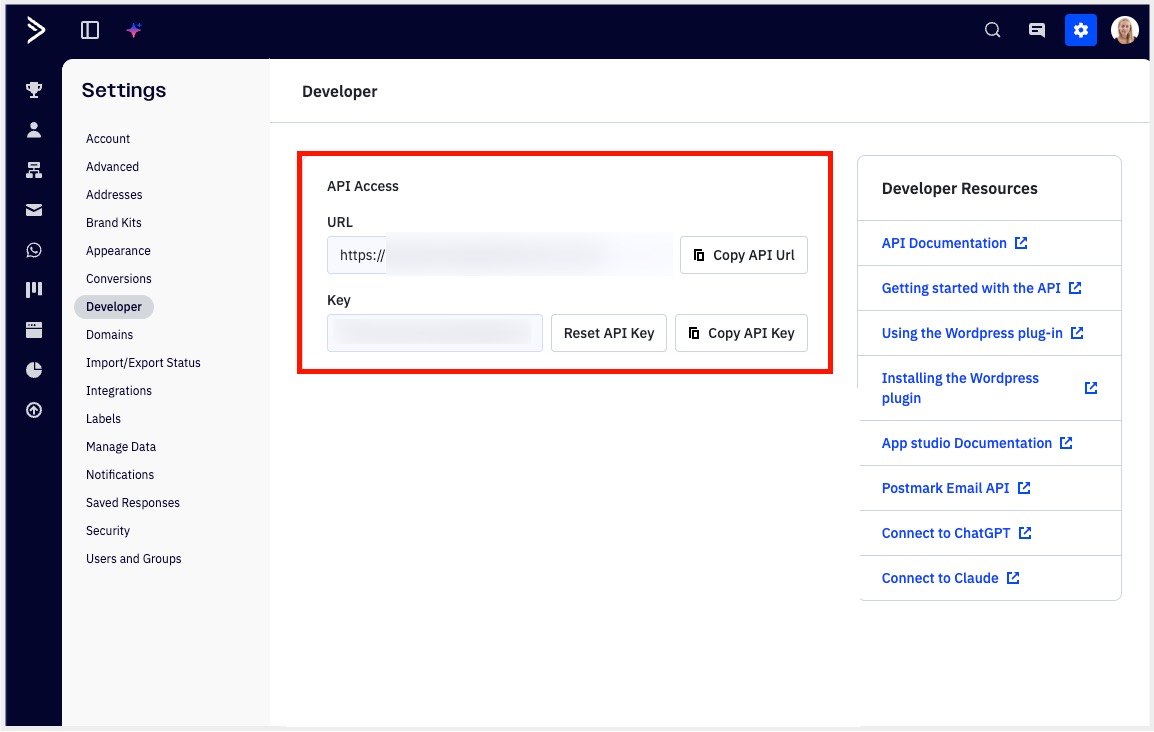Open the Automations hierarchy icon in sidebar

(x=34, y=170)
